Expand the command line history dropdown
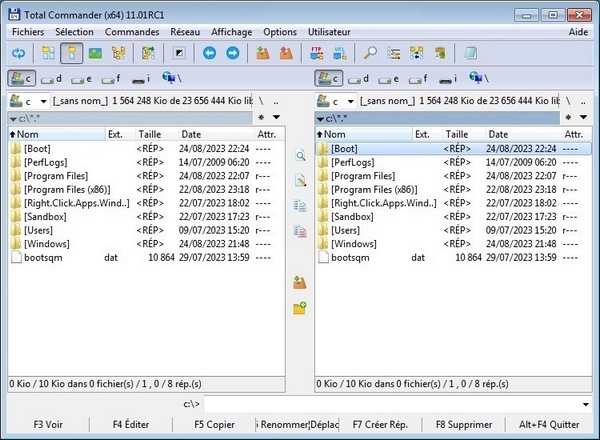This screenshot has height=440, width=600. coord(589,403)
